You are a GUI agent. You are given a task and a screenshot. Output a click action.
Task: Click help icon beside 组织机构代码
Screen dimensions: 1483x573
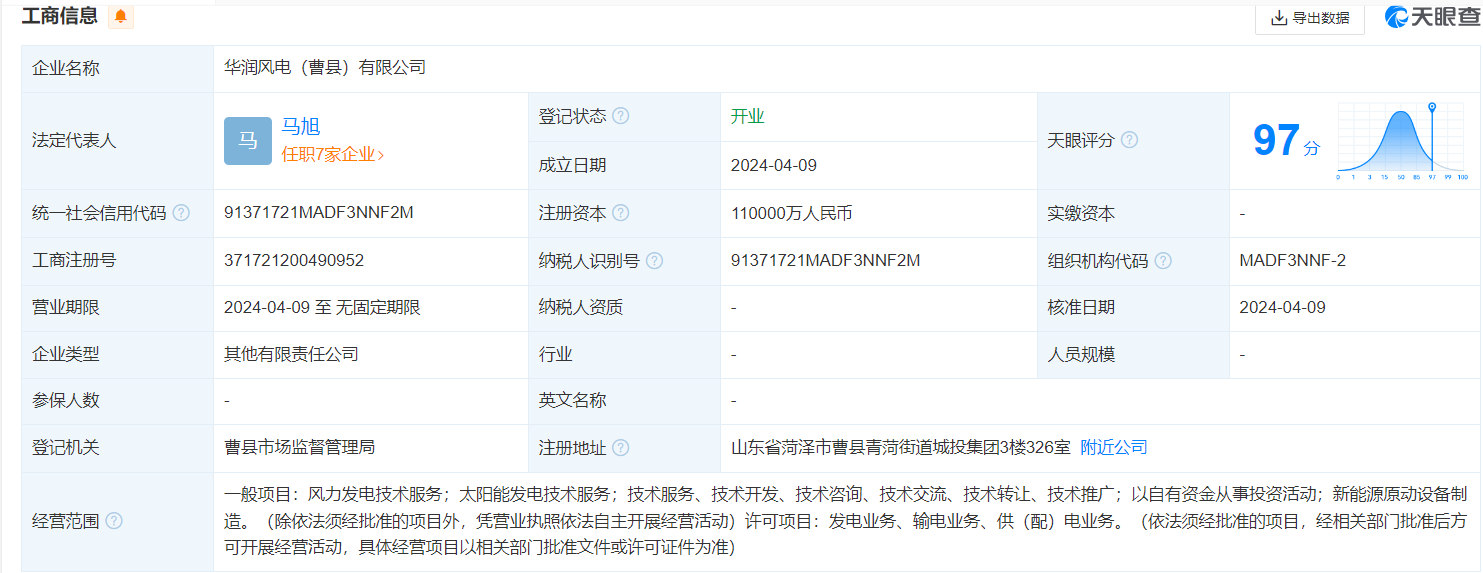tap(1163, 261)
